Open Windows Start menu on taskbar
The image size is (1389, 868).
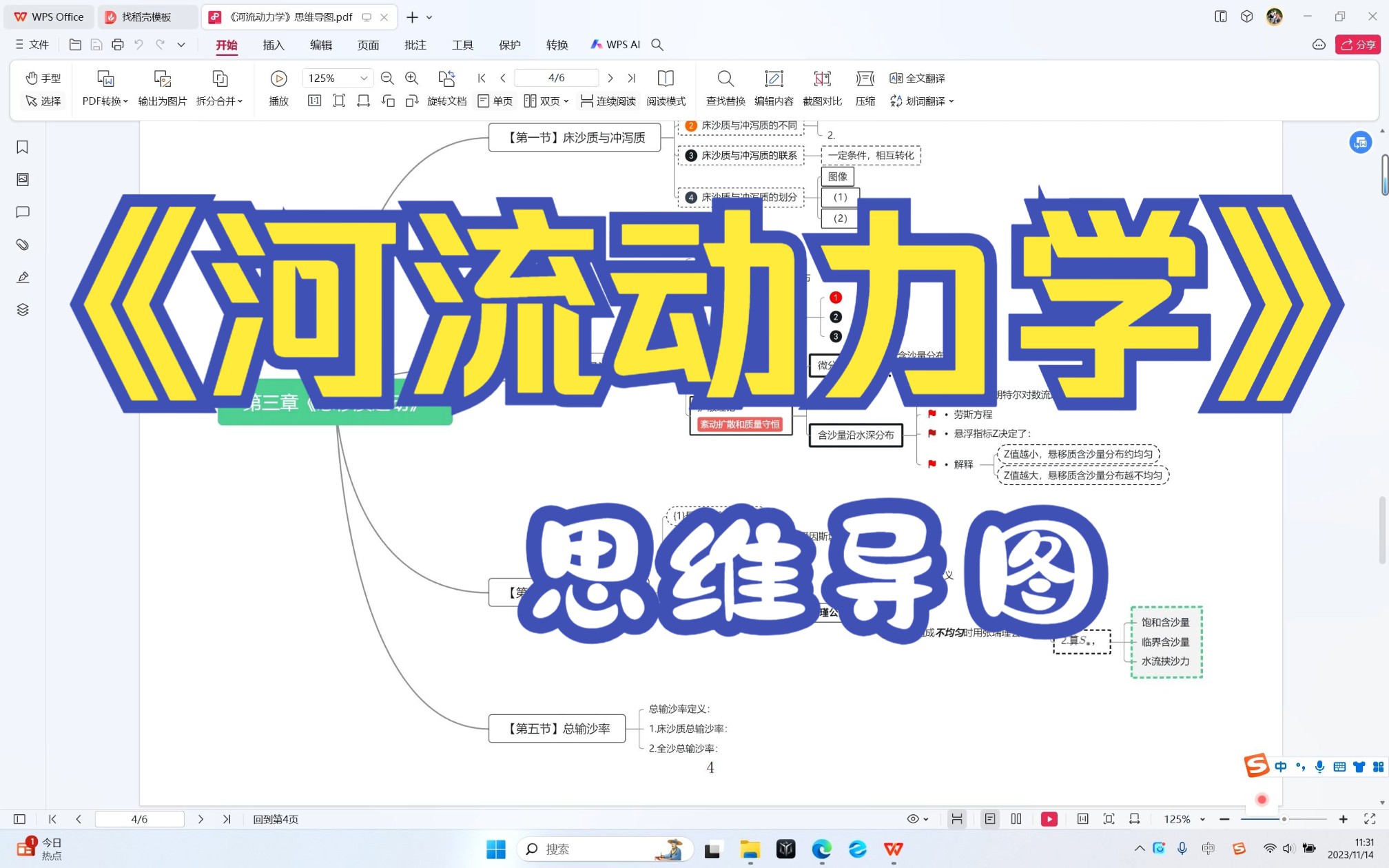(495, 849)
